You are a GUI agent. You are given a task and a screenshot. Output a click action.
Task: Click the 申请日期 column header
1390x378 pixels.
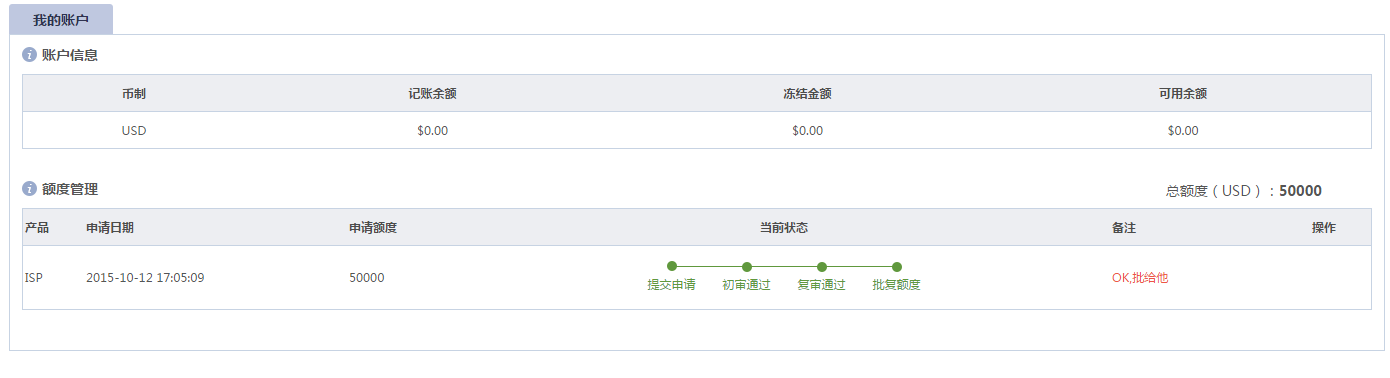110,228
